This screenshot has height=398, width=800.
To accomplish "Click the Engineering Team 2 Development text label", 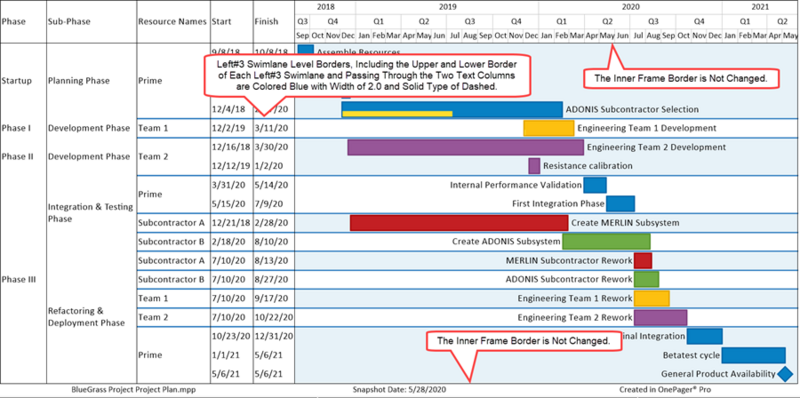I will pyautogui.click(x=656, y=147).
